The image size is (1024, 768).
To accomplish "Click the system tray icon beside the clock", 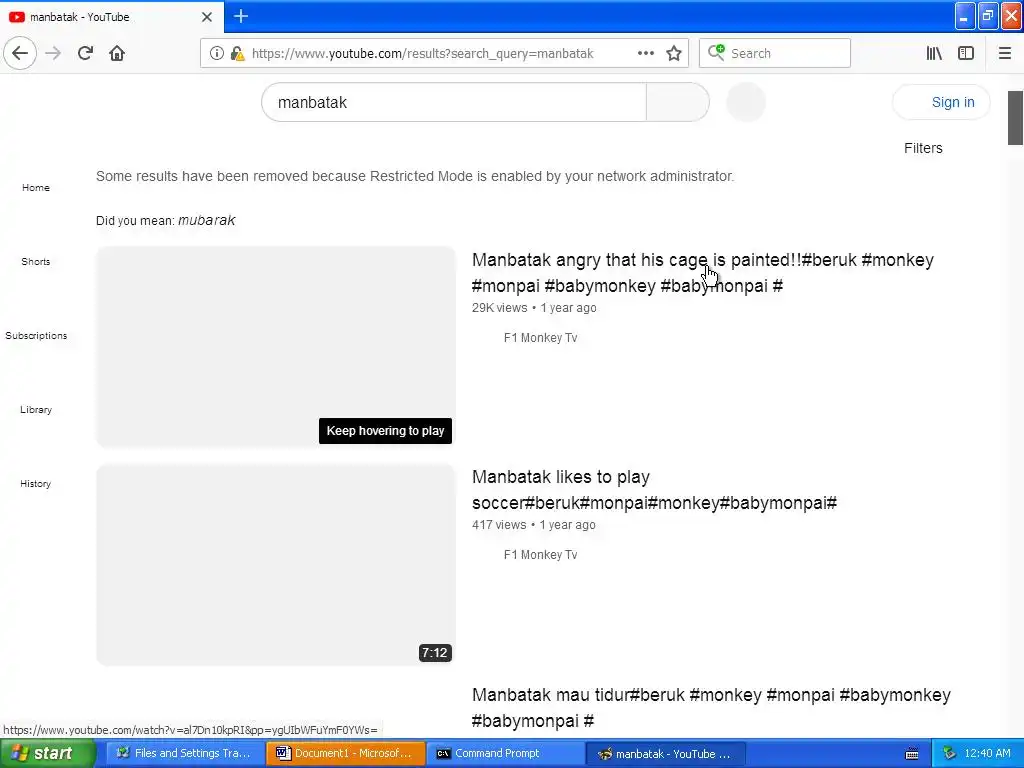I will (x=950, y=754).
